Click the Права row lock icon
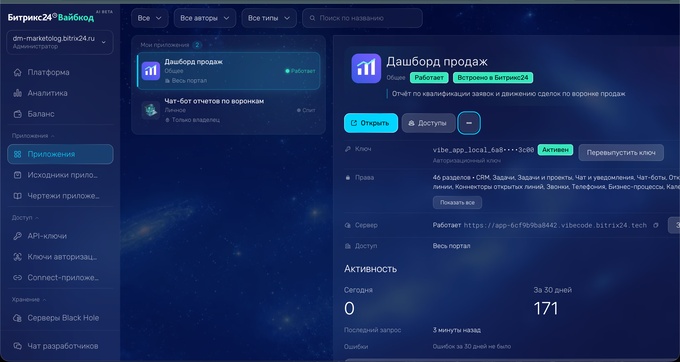The width and height of the screenshot is (680, 362). tap(347, 178)
